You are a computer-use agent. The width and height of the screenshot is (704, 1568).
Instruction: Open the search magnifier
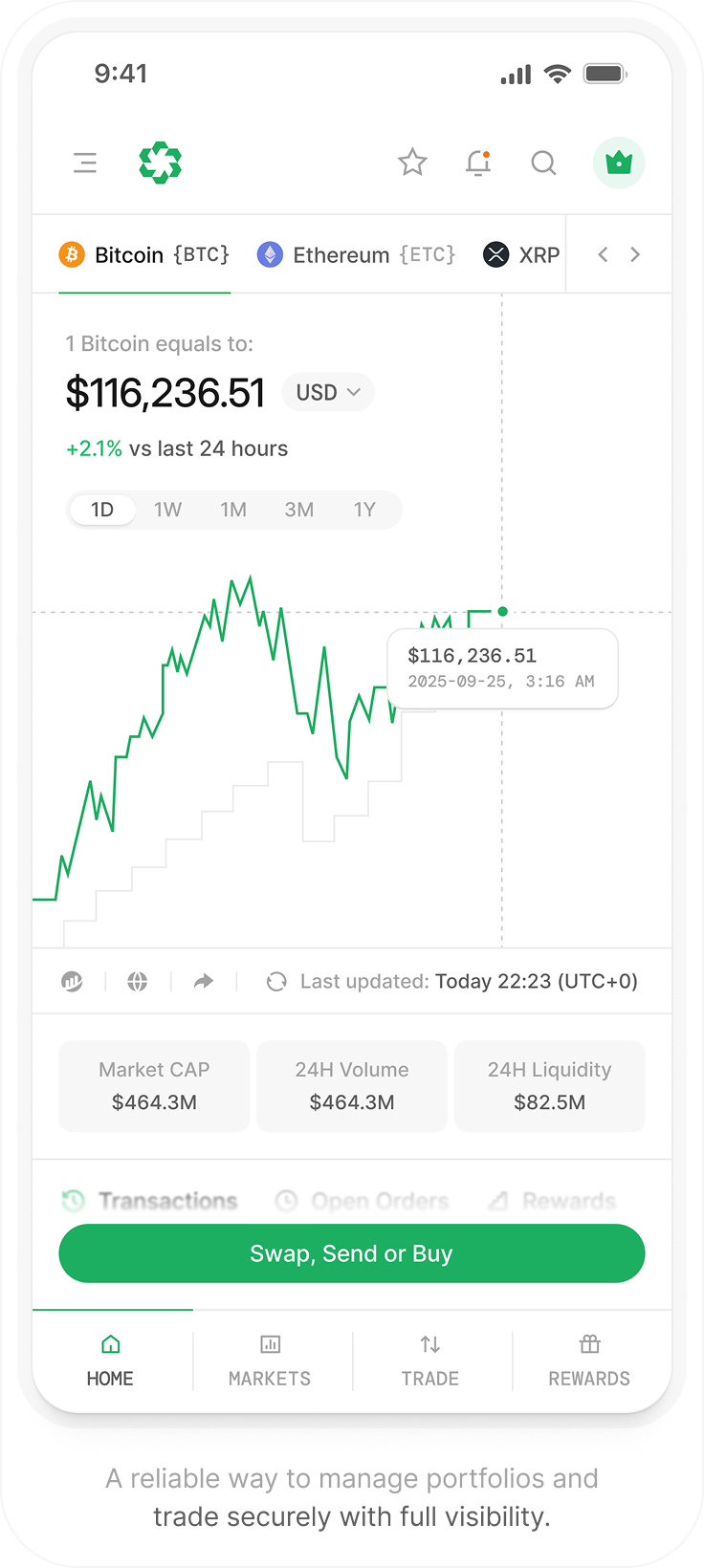[543, 163]
